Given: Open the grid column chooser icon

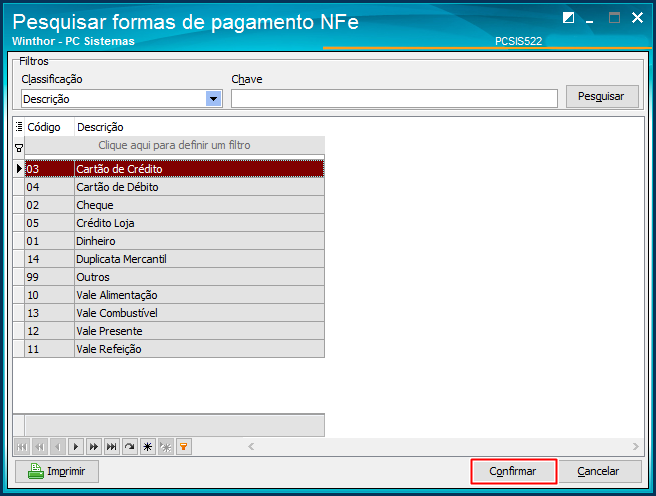Looking at the screenshot, I should point(19,126).
